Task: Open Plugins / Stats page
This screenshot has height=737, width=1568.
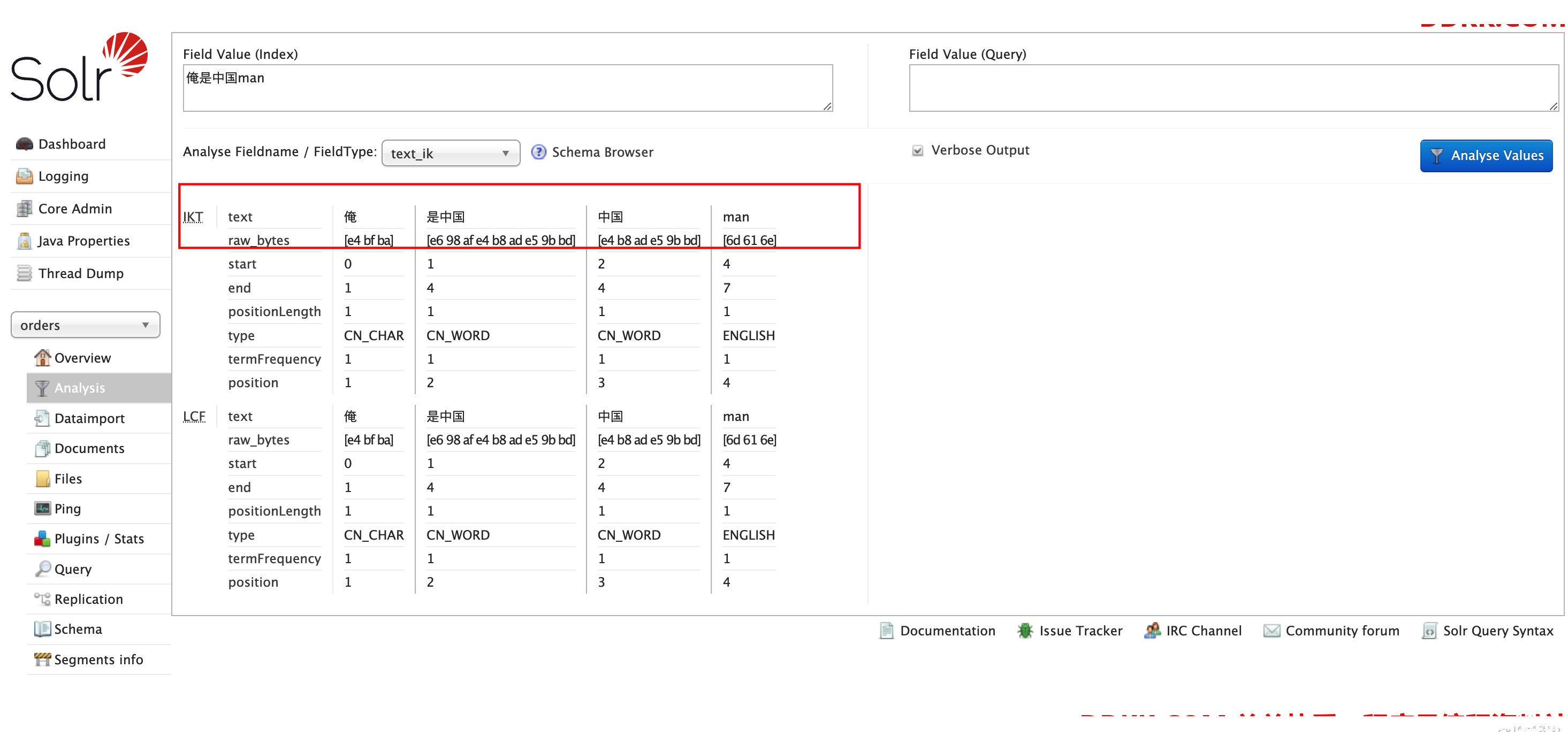Action: (x=99, y=539)
